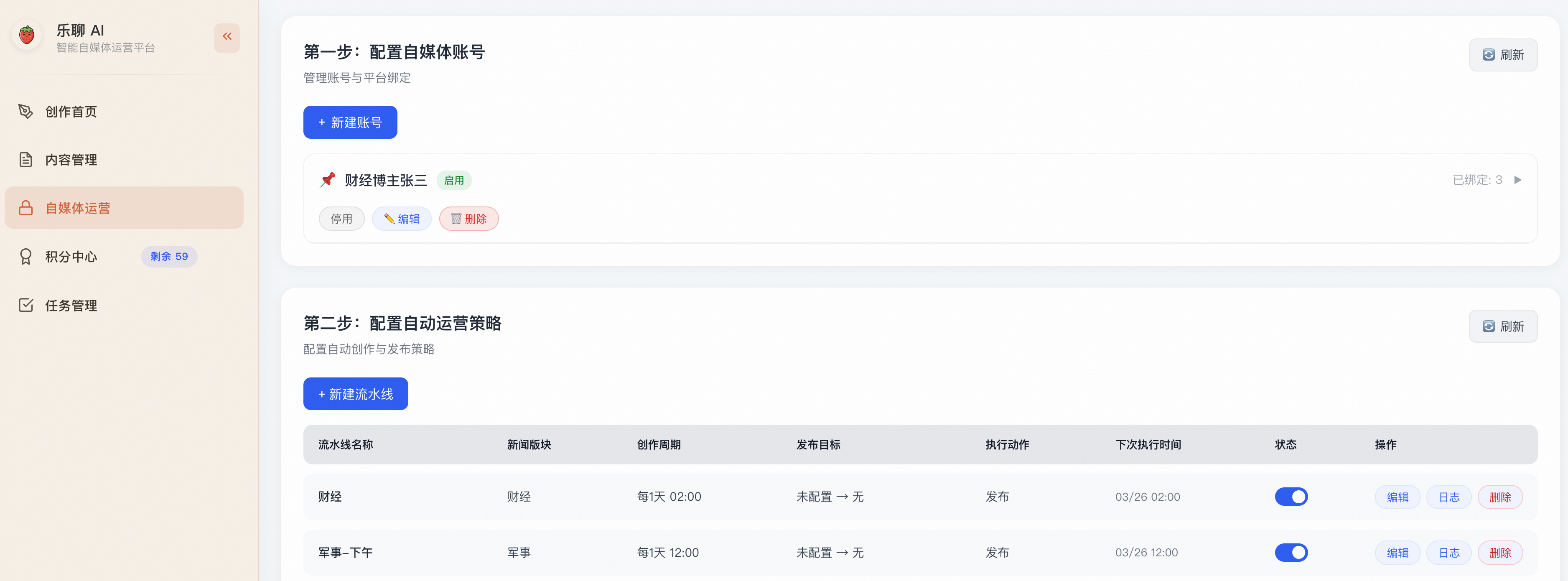Screen dimensions: 1568x581
Task: Click the pen icon beside 创作首页
Action: tap(25, 112)
